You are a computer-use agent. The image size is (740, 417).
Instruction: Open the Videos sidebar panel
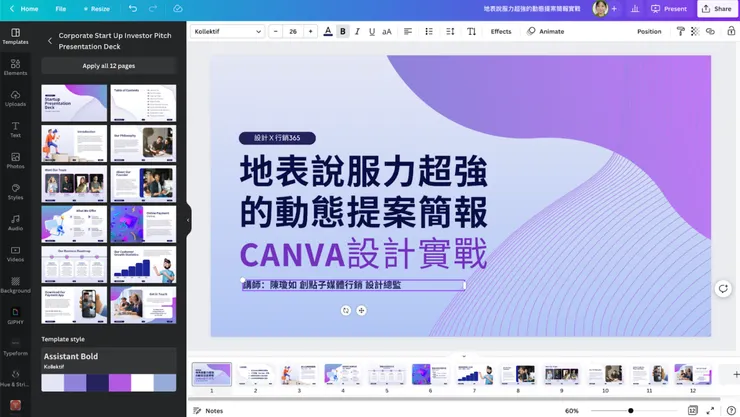pos(15,254)
